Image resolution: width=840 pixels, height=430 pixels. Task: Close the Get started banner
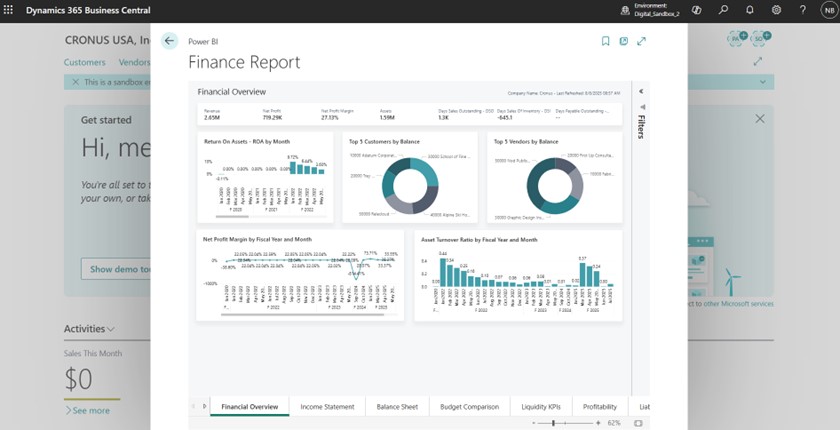click(x=760, y=119)
